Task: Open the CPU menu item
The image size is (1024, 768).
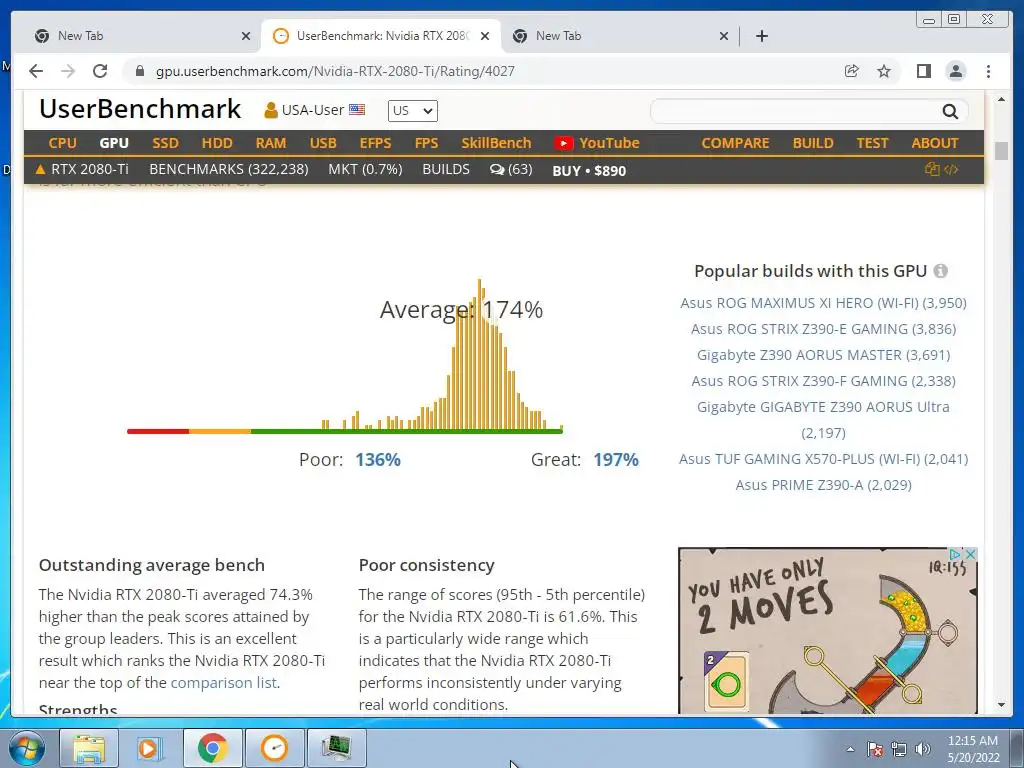Action: coord(63,143)
